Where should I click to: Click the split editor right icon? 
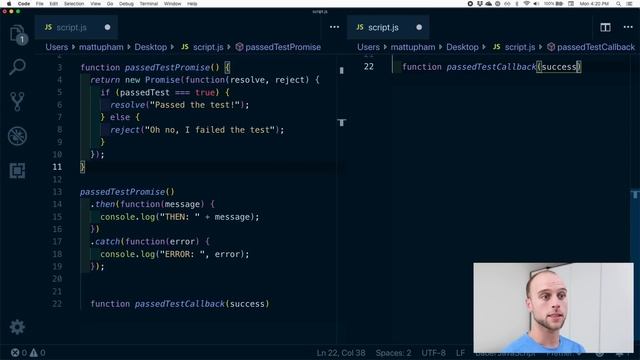[x=605, y=27]
